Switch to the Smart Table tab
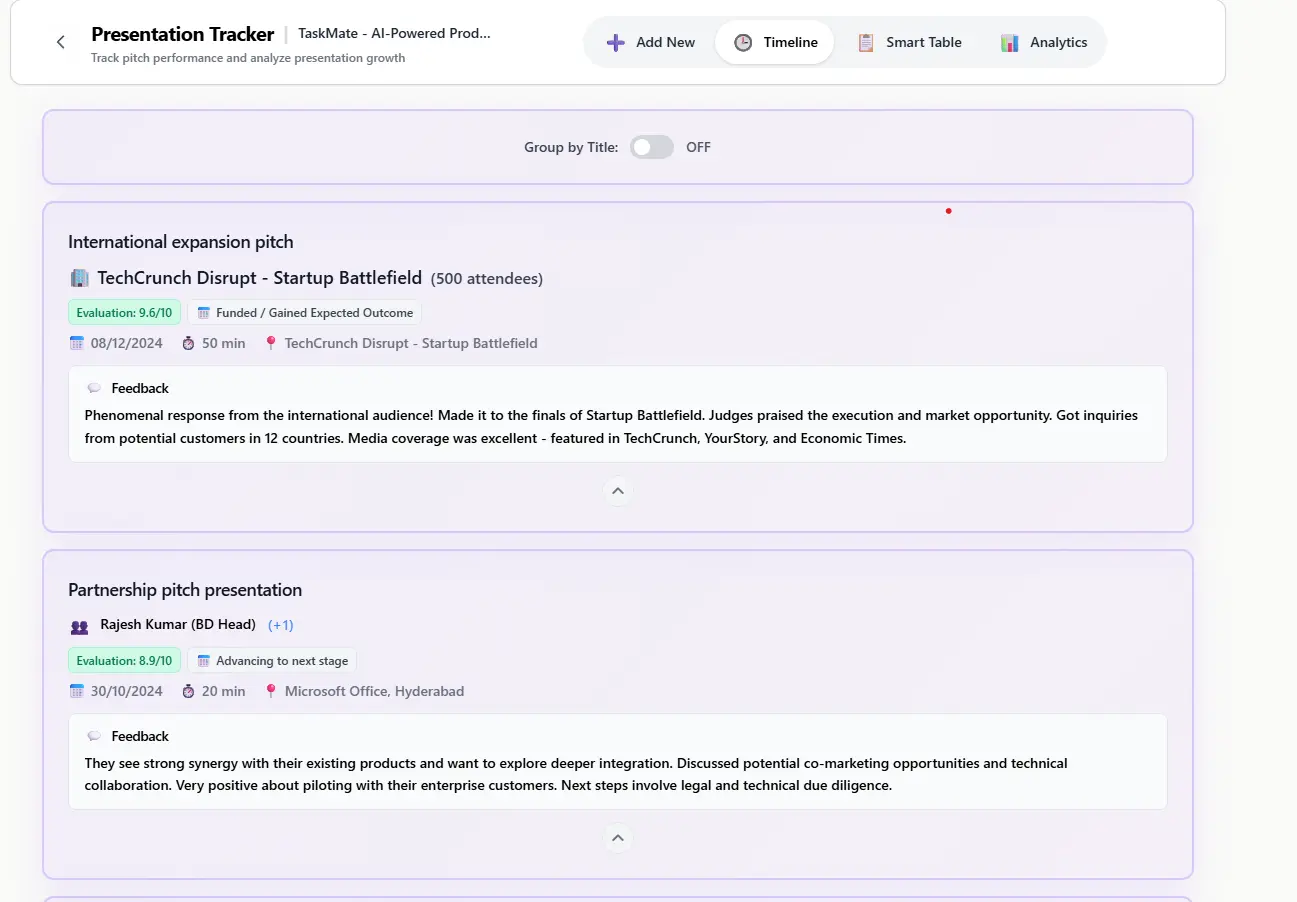Image resolution: width=1297 pixels, height=902 pixels. (x=910, y=43)
